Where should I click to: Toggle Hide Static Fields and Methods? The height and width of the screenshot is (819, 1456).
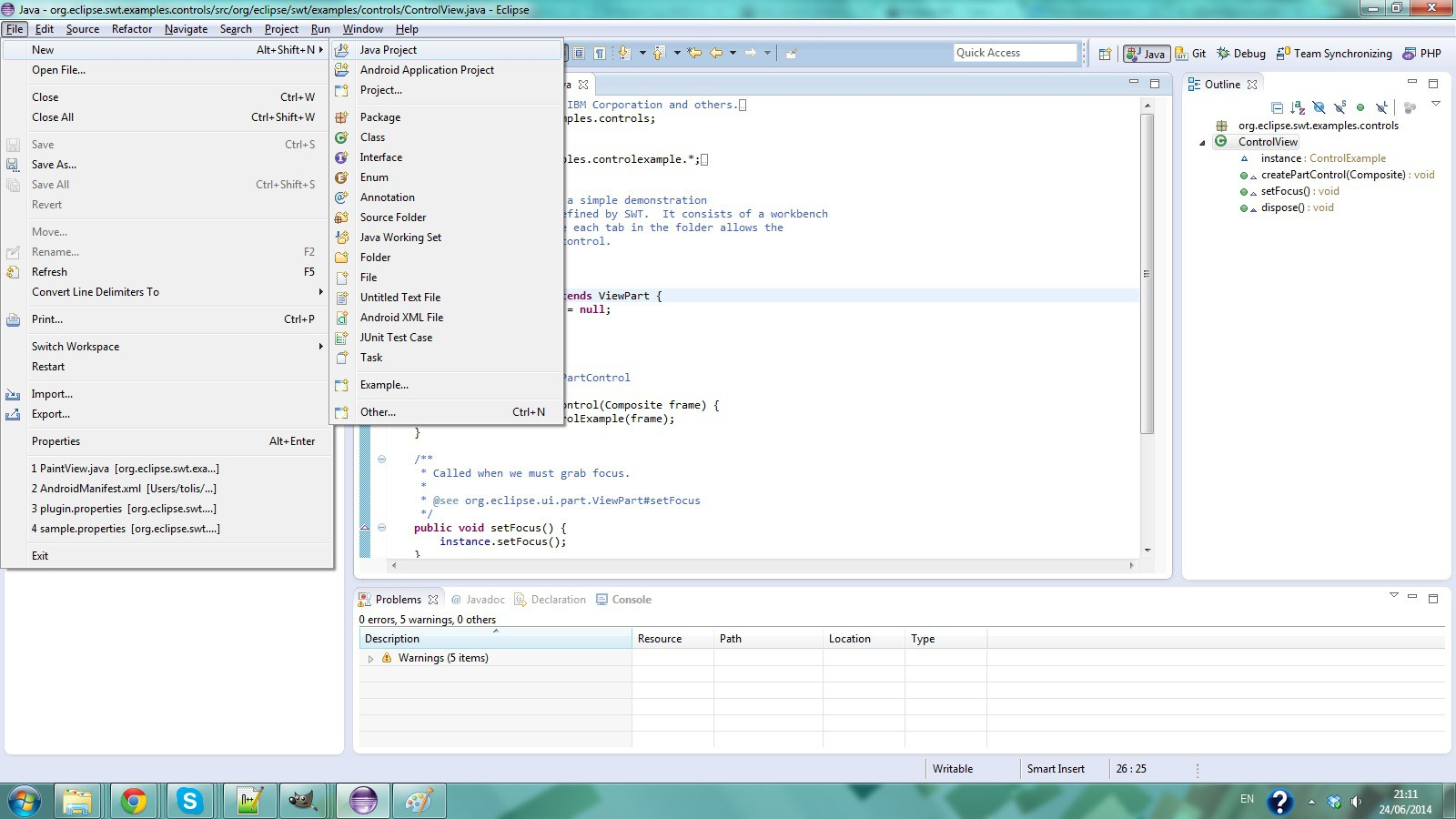click(1340, 107)
